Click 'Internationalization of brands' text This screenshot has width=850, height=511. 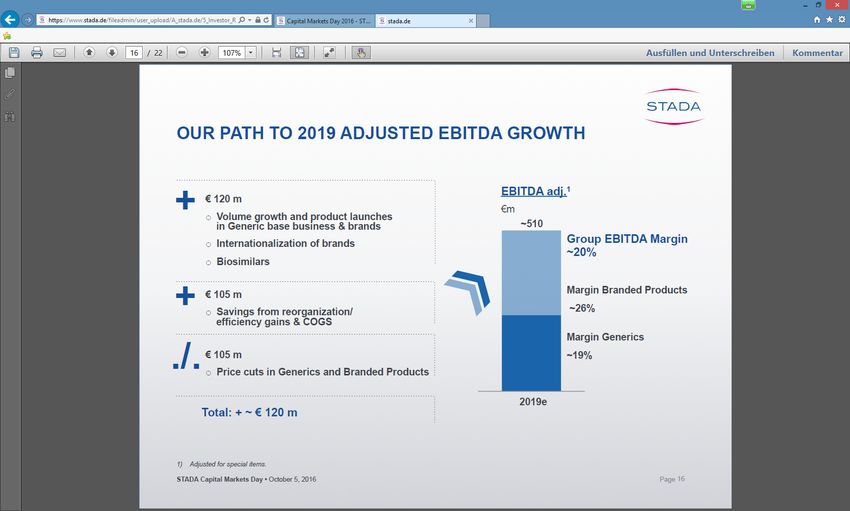click(x=286, y=243)
